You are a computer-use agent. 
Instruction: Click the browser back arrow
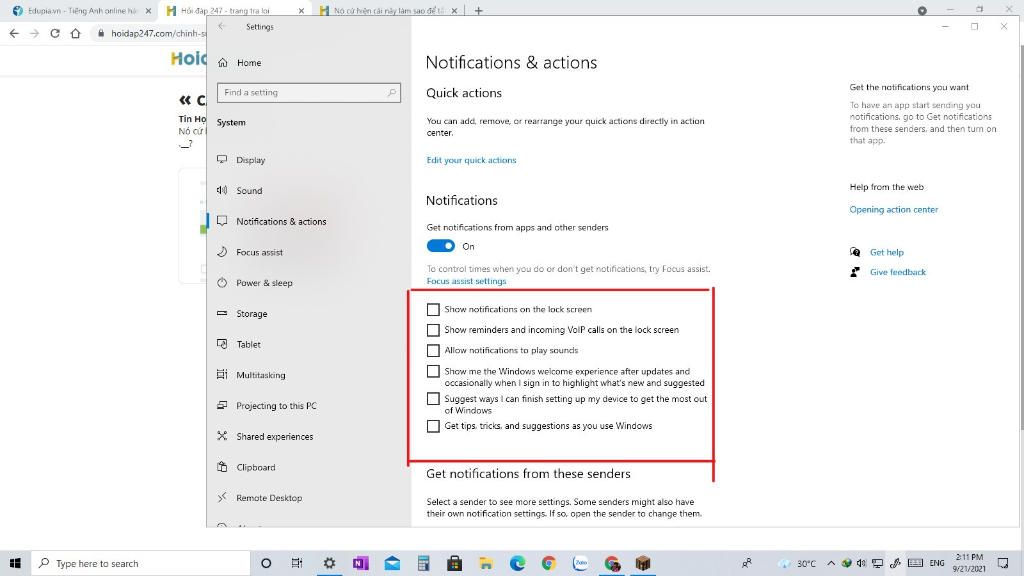coord(14,33)
